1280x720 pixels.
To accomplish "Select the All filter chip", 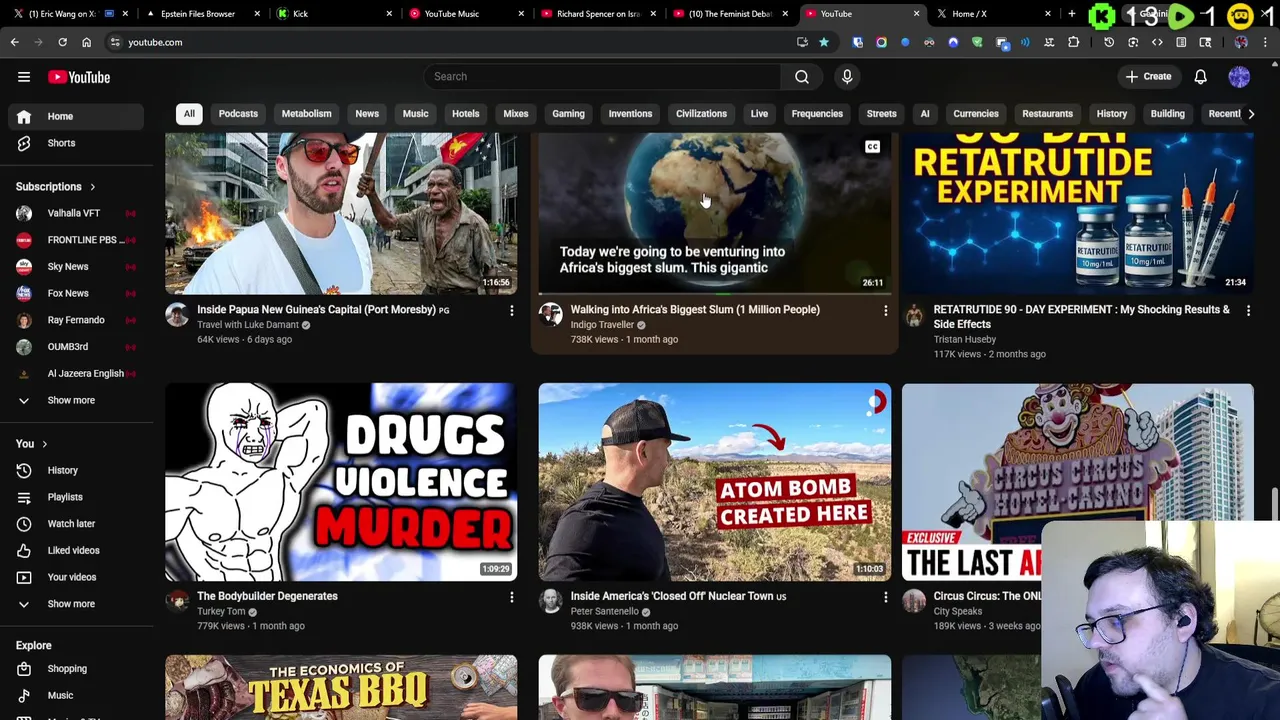I will (x=189, y=114).
